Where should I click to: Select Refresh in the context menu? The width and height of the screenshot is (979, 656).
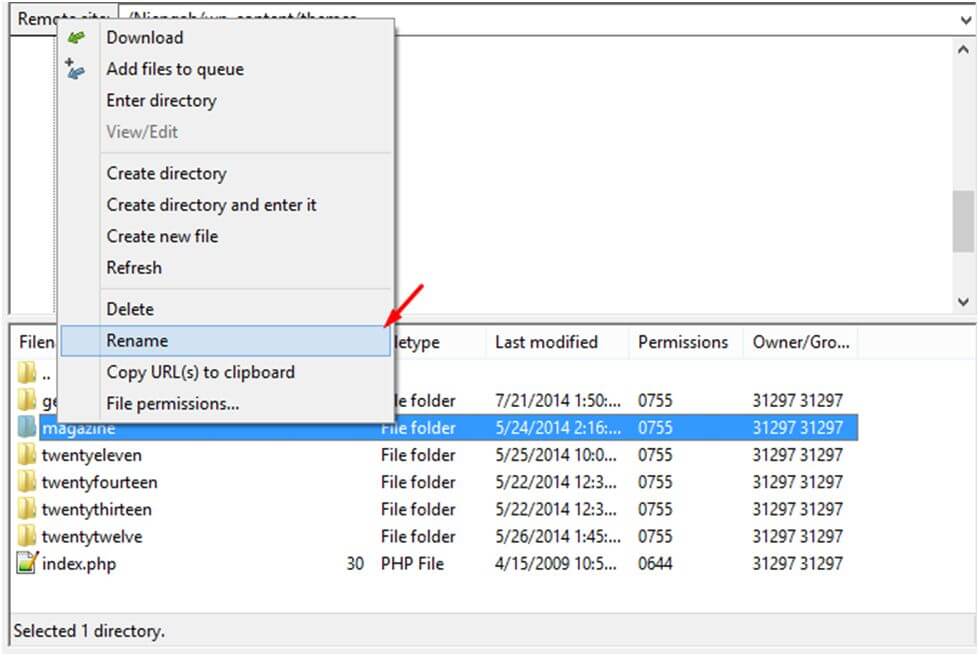[134, 268]
